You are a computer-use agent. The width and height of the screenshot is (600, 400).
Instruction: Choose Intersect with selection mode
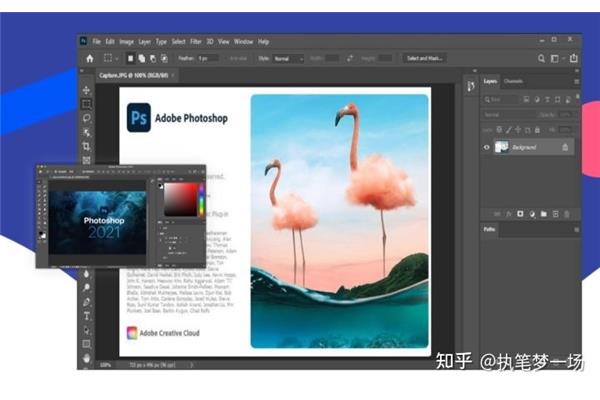pyautogui.click(x=164, y=59)
